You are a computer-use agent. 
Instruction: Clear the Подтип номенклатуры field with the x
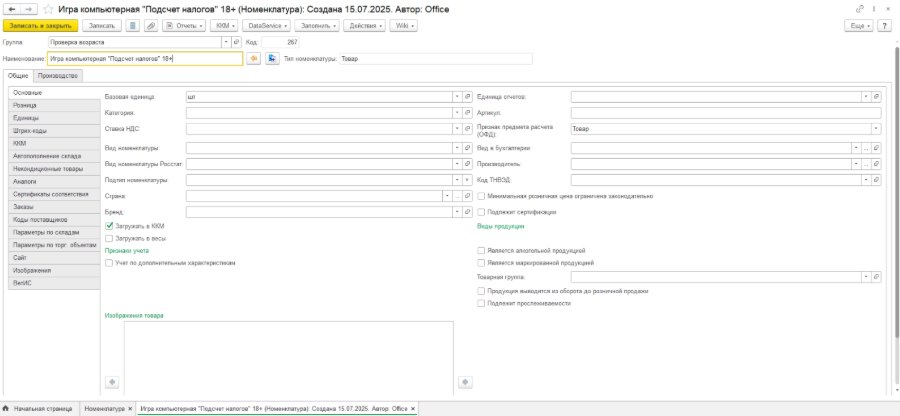coord(467,180)
